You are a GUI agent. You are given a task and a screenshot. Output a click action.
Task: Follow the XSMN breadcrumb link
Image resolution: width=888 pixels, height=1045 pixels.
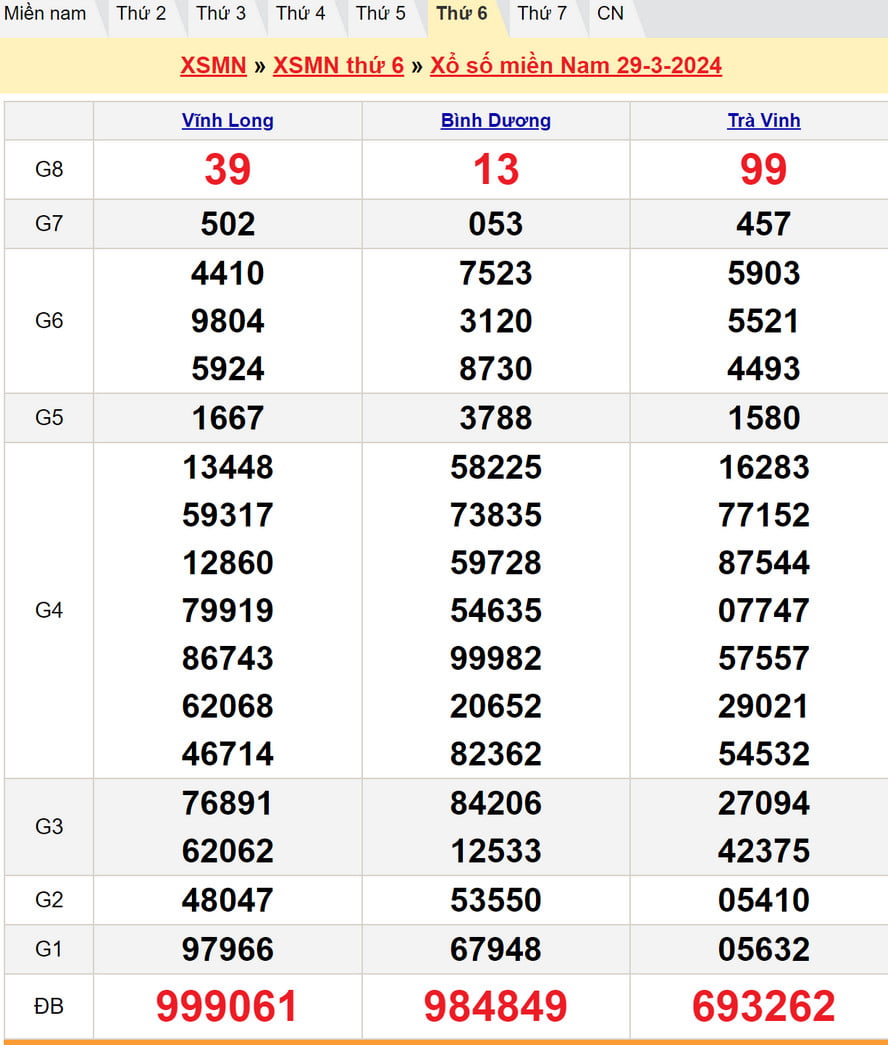pyautogui.click(x=213, y=66)
